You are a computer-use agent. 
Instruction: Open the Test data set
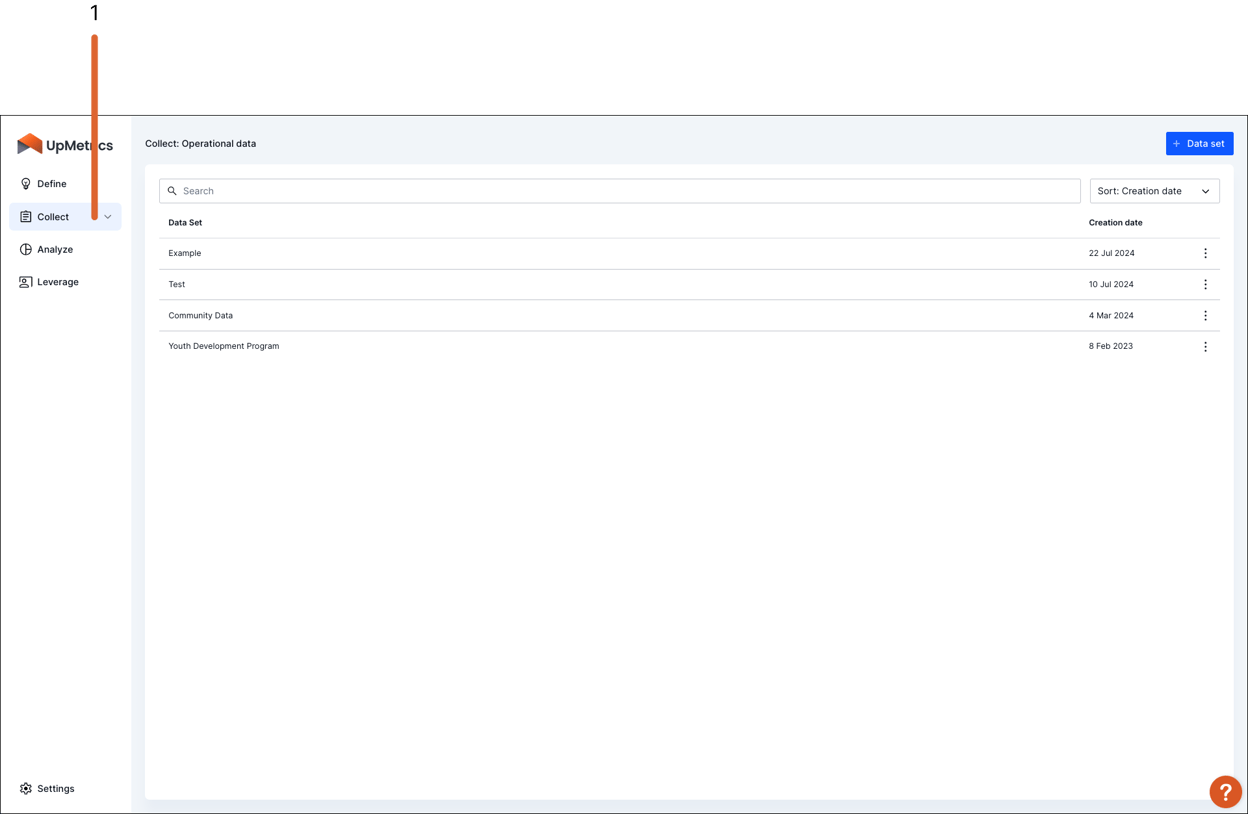177,284
